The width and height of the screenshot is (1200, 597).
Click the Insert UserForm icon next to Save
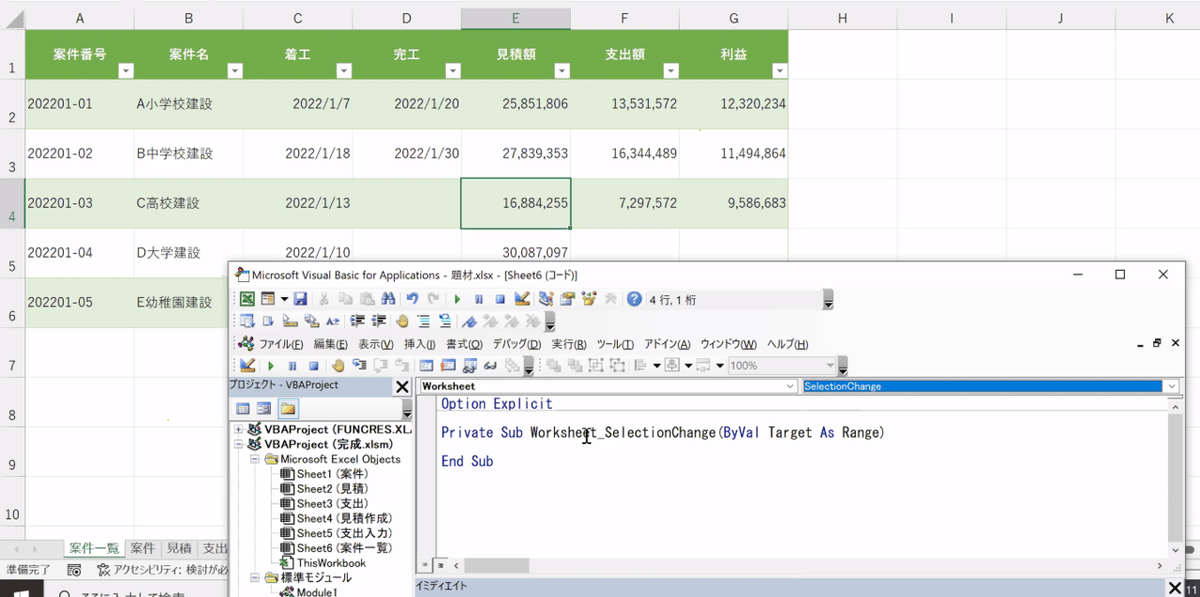tap(269, 298)
